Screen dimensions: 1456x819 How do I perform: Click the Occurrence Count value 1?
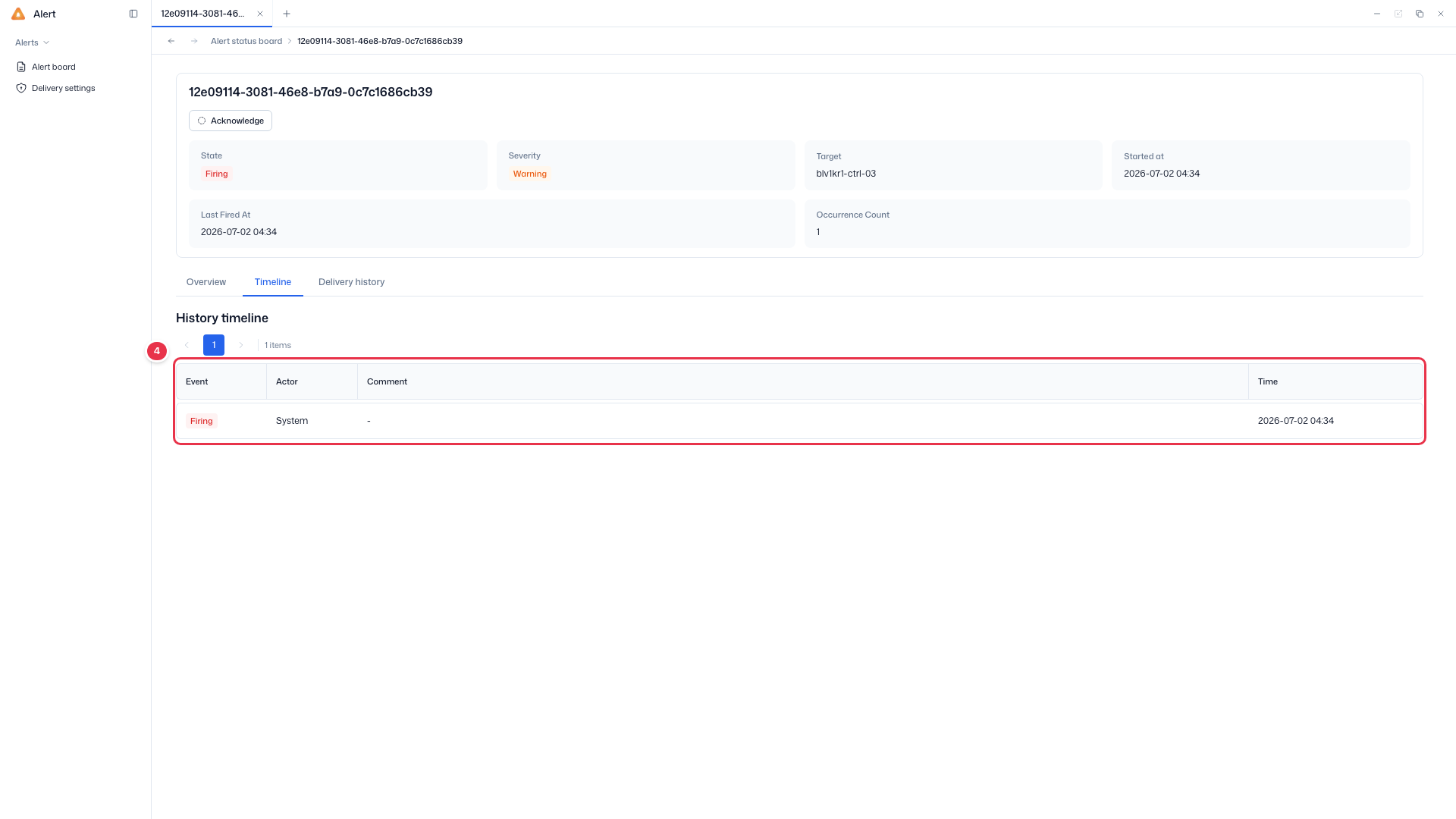pos(818,232)
